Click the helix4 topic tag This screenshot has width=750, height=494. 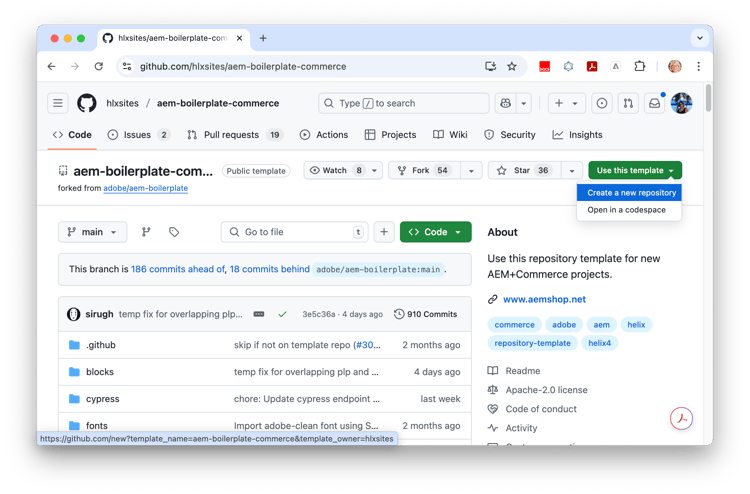point(600,343)
